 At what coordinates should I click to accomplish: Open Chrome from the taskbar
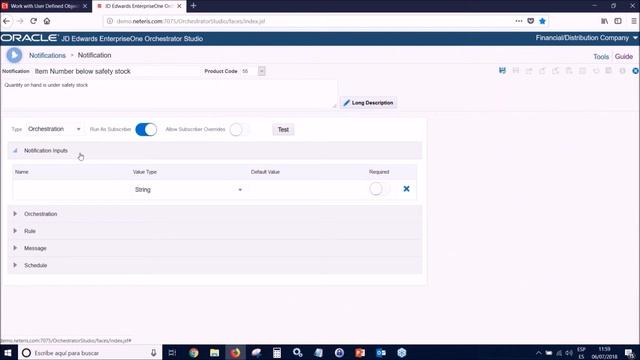pyautogui.click(x=193, y=353)
